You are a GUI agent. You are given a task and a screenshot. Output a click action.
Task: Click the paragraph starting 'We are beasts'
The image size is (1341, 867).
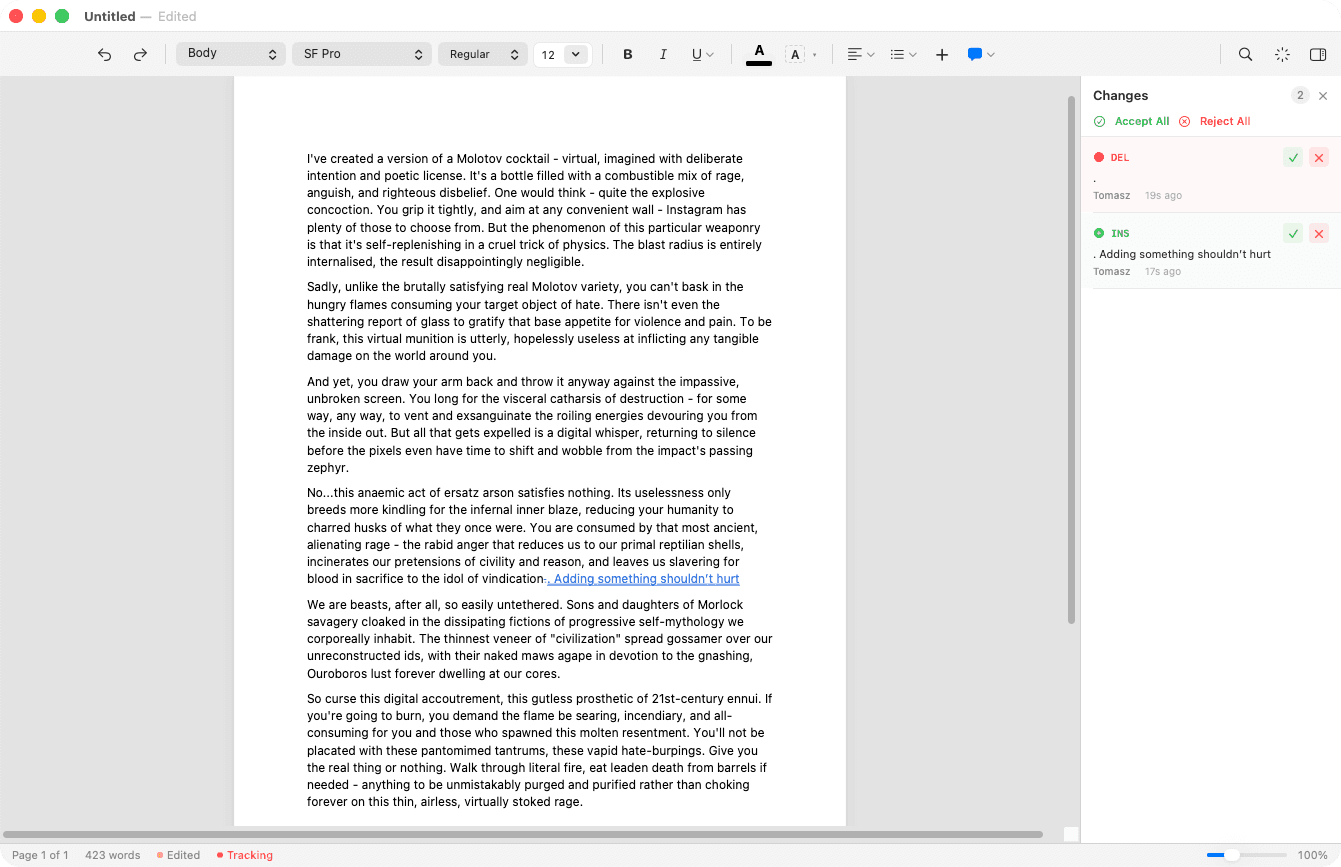(540, 639)
